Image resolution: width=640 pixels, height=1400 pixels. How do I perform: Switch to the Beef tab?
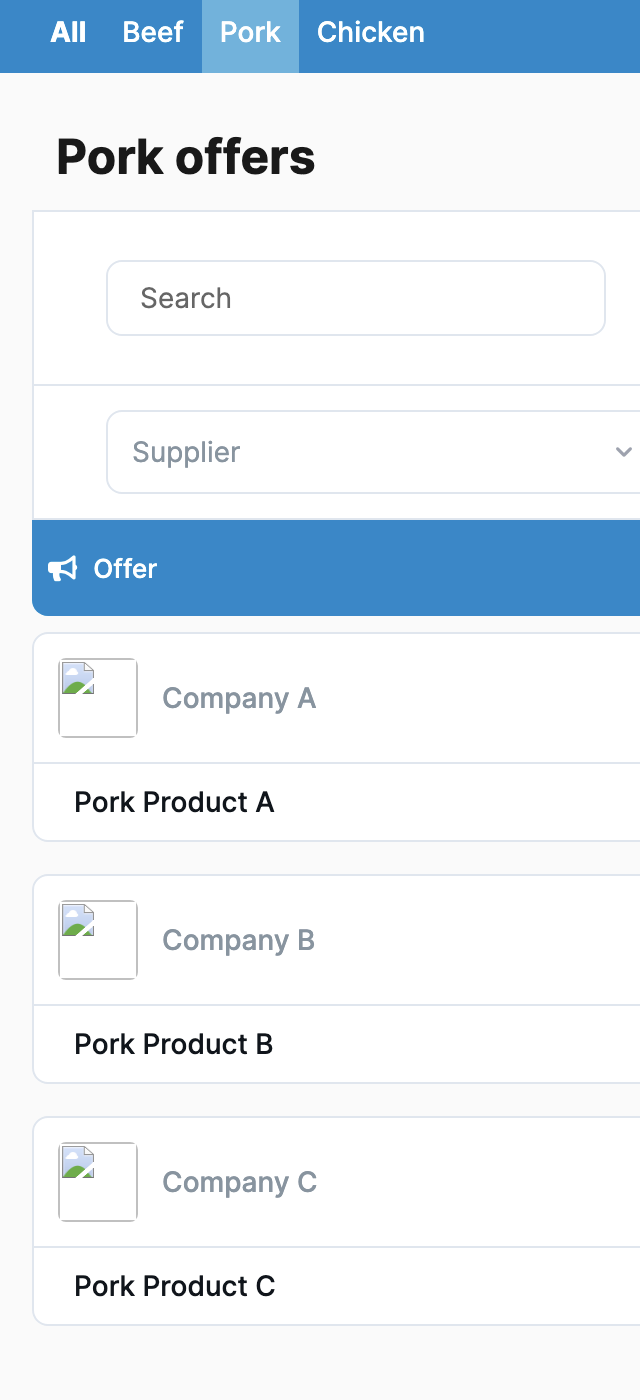click(x=153, y=32)
